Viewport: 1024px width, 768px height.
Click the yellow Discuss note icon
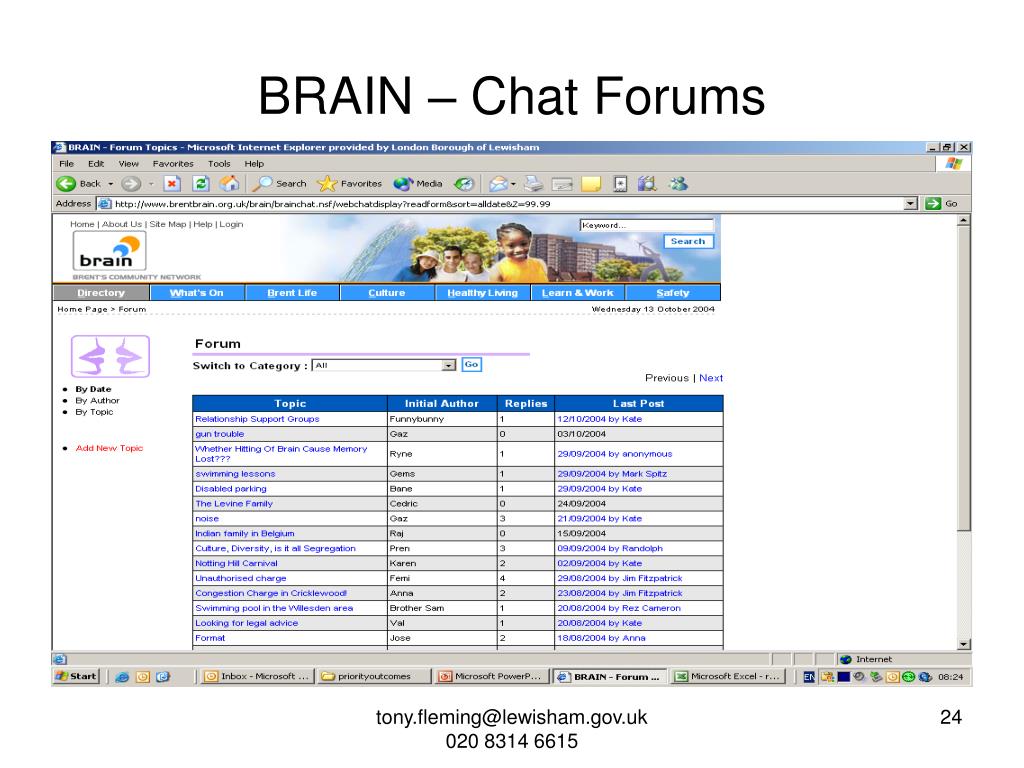[590, 184]
